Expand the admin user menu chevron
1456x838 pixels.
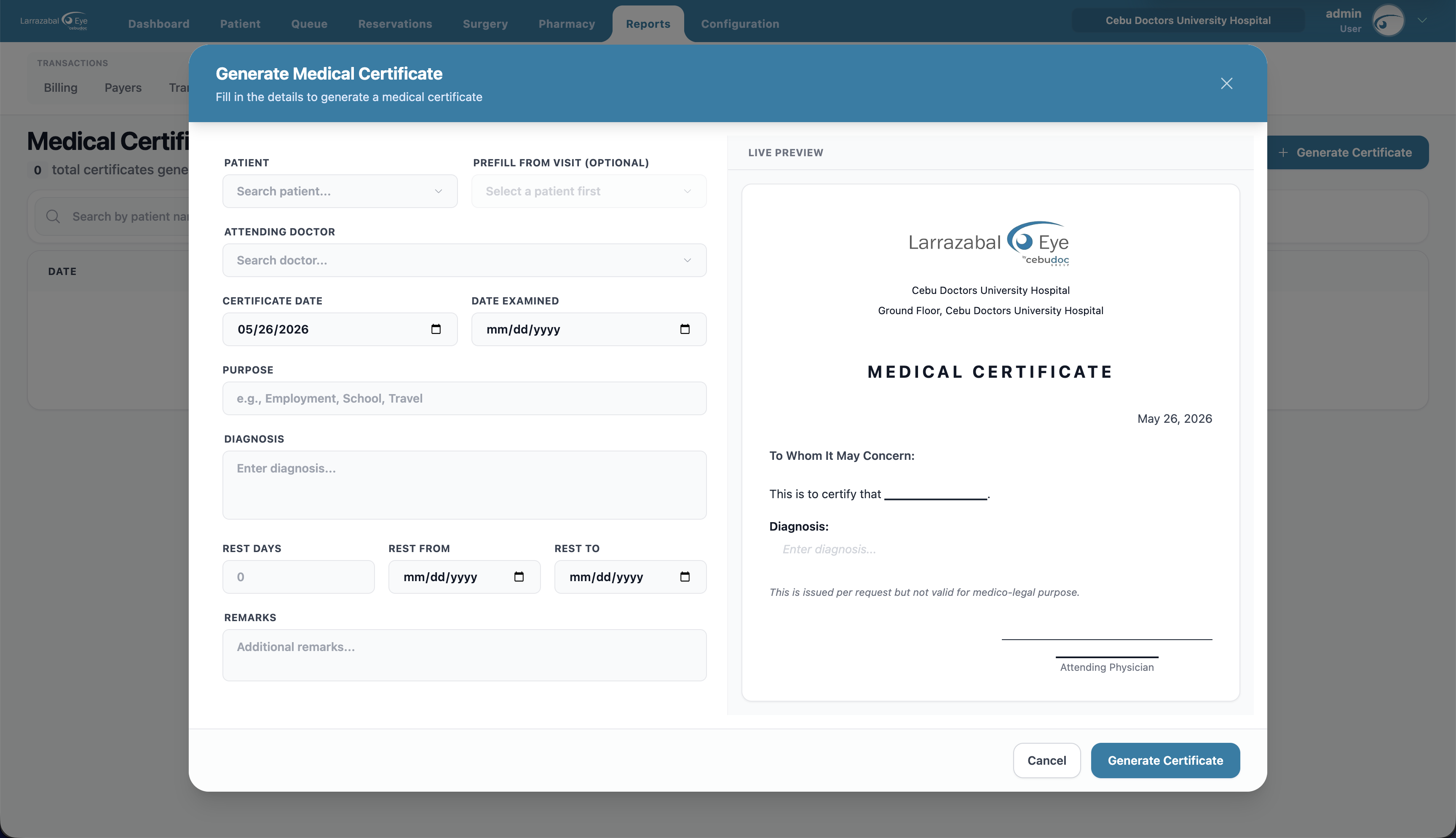[x=1422, y=20]
